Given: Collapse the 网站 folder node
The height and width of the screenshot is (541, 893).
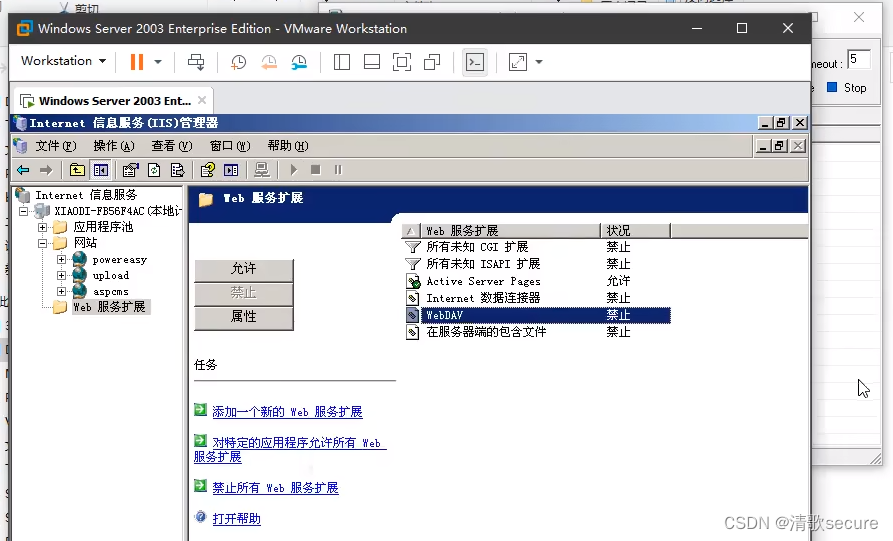Looking at the screenshot, I should pyautogui.click(x=42, y=243).
